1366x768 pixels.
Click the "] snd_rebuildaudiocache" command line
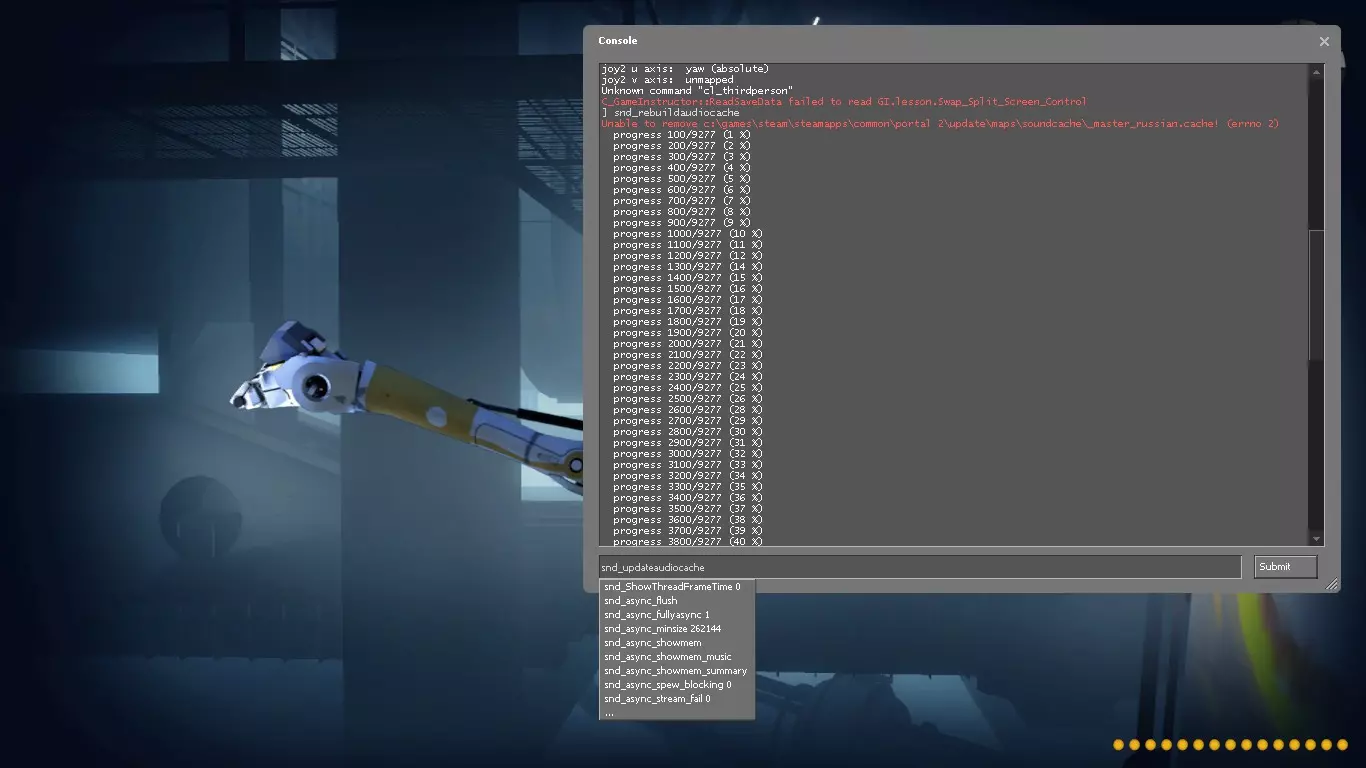tap(670, 113)
